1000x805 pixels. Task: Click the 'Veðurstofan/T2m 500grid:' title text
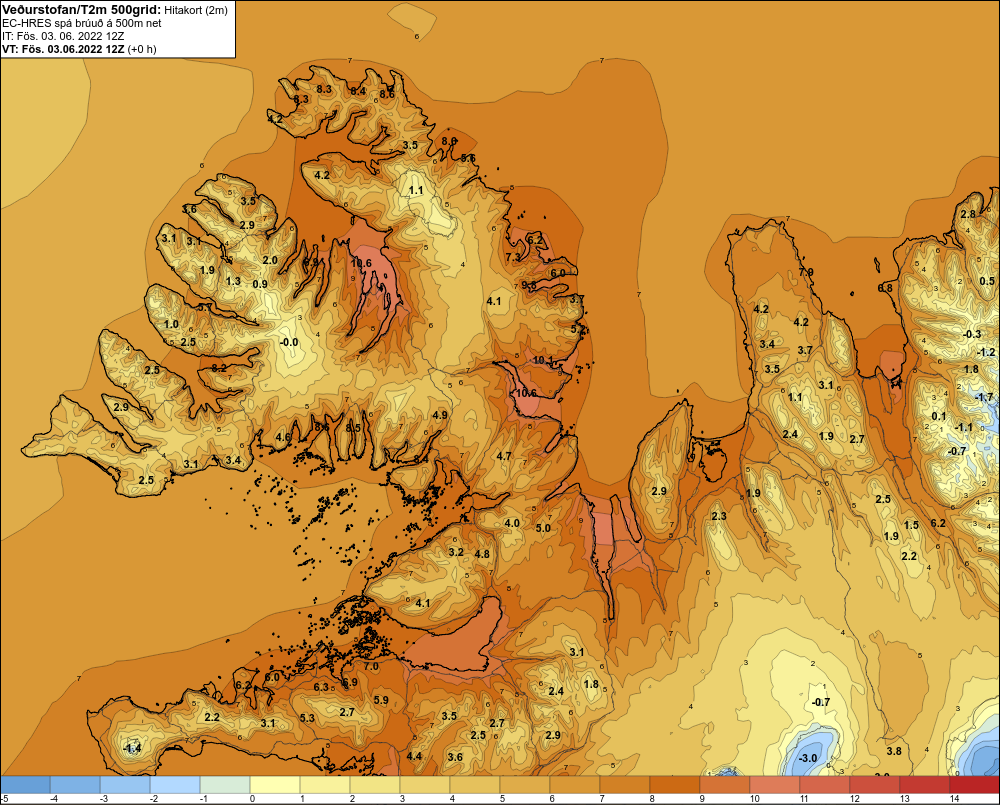pyautogui.click(x=82, y=10)
